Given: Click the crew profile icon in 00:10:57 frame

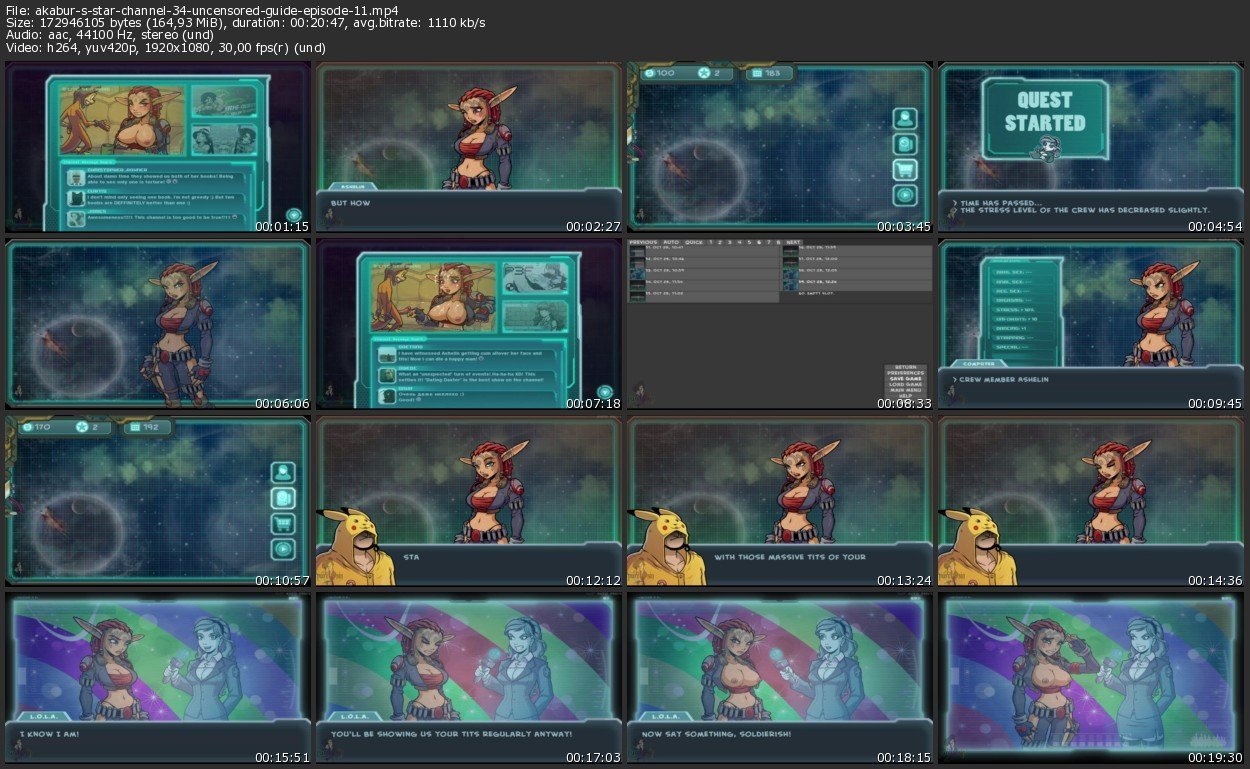Looking at the screenshot, I should tap(283, 472).
